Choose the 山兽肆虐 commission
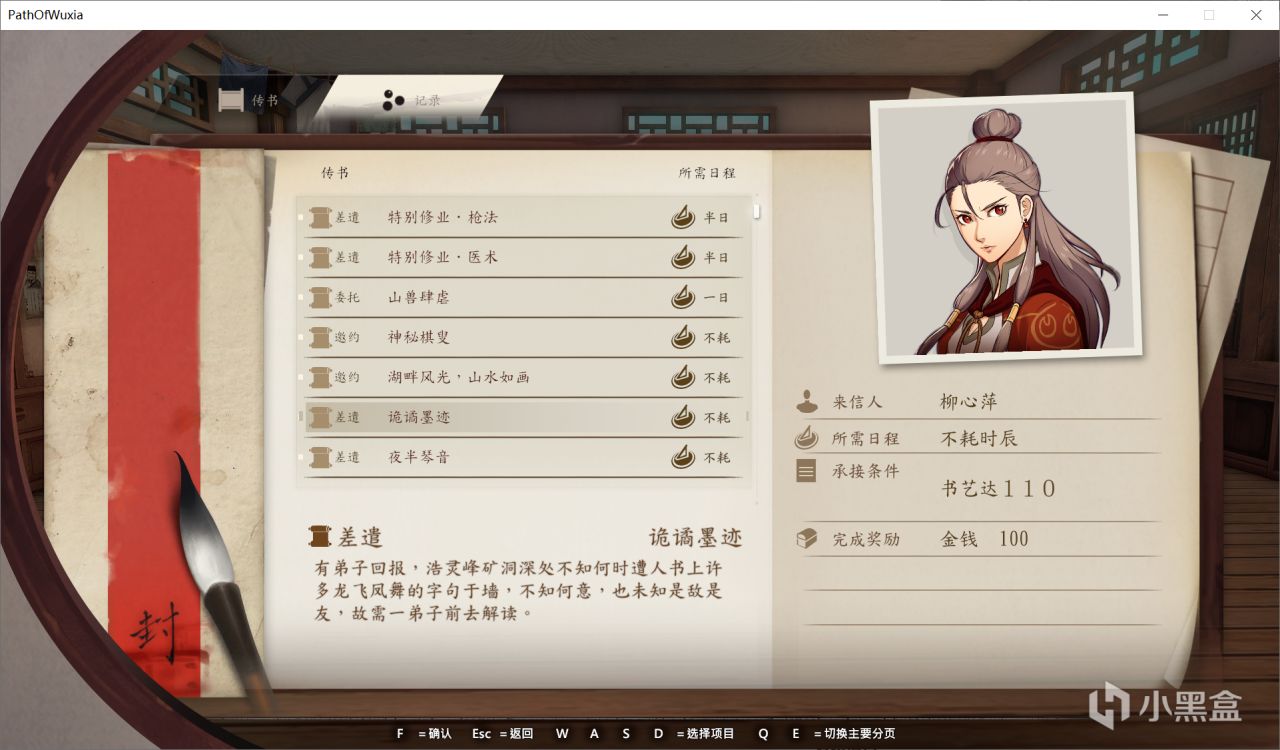The width and height of the screenshot is (1280, 750). 524,297
